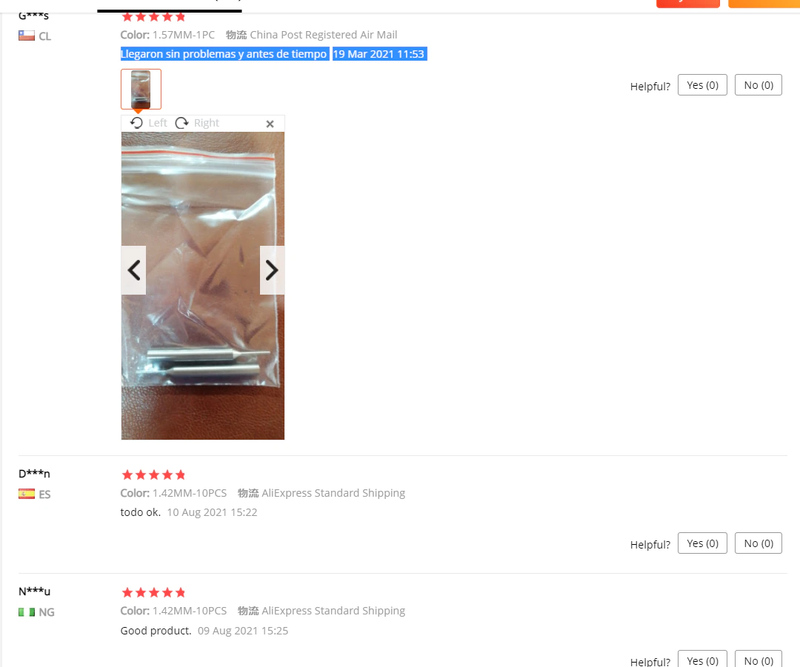Close the enlarged review photo viewer
Screen dimensions: 800x667
click(x=270, y=123)
